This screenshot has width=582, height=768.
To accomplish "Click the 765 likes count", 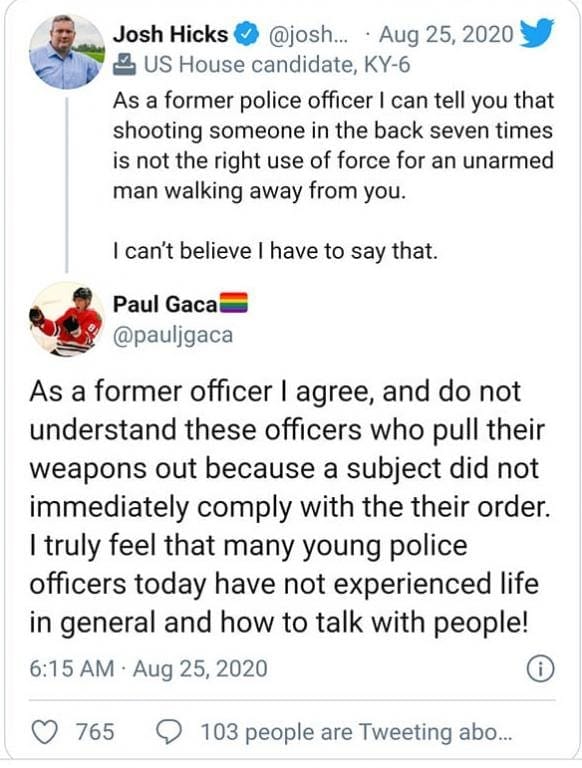I will point(95,732).
